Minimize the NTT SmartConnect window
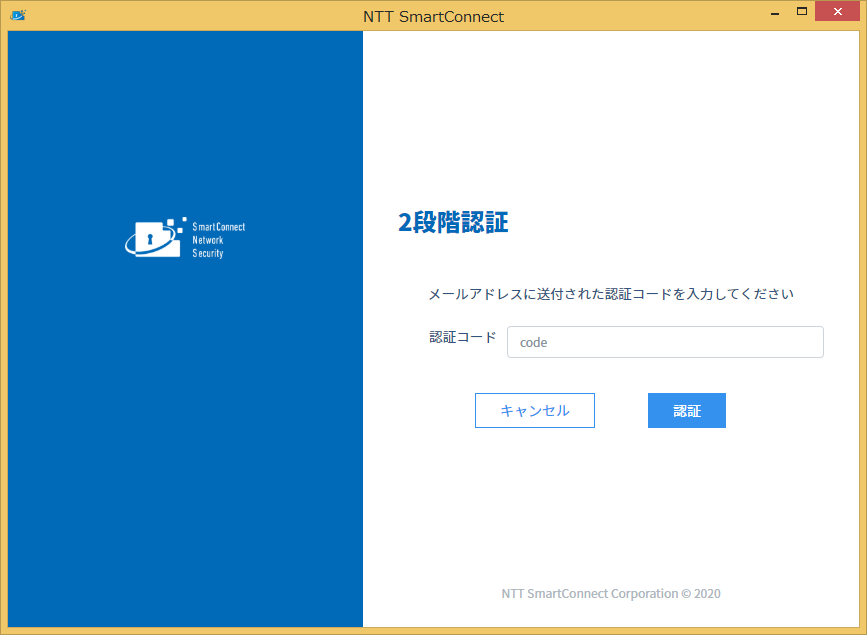Screen dimensions: 867x635 point(775,13)
